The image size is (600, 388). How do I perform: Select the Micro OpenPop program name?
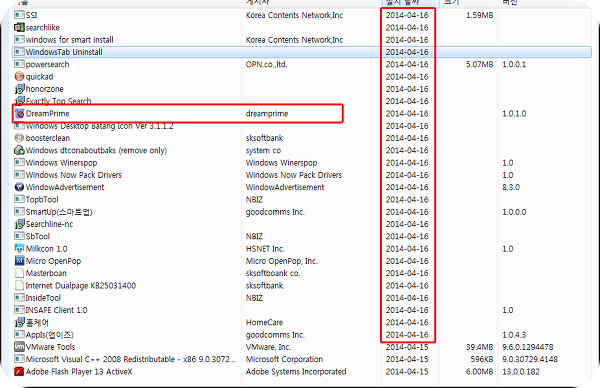click(x=53, y=261)
